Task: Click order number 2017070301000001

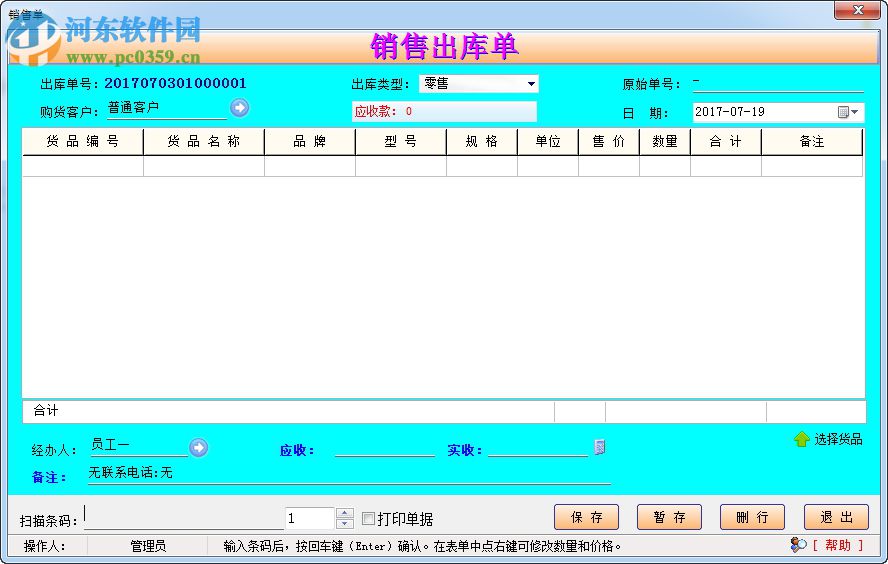Action: point(176,83)
